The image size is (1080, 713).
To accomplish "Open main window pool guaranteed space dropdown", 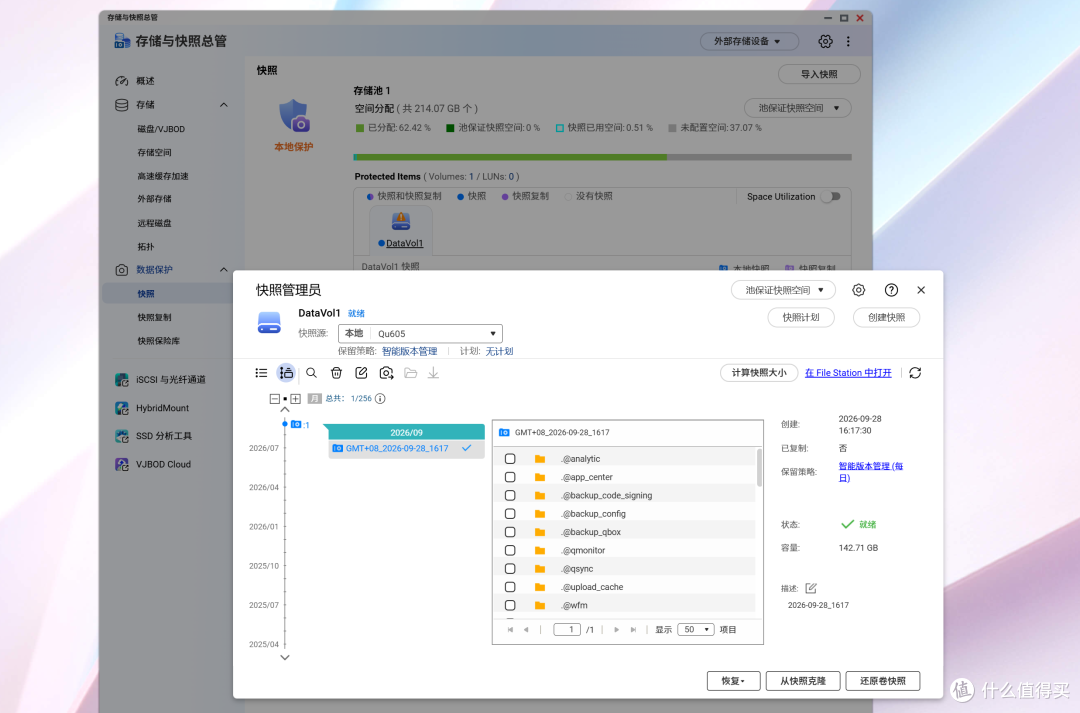I will 798,108.
